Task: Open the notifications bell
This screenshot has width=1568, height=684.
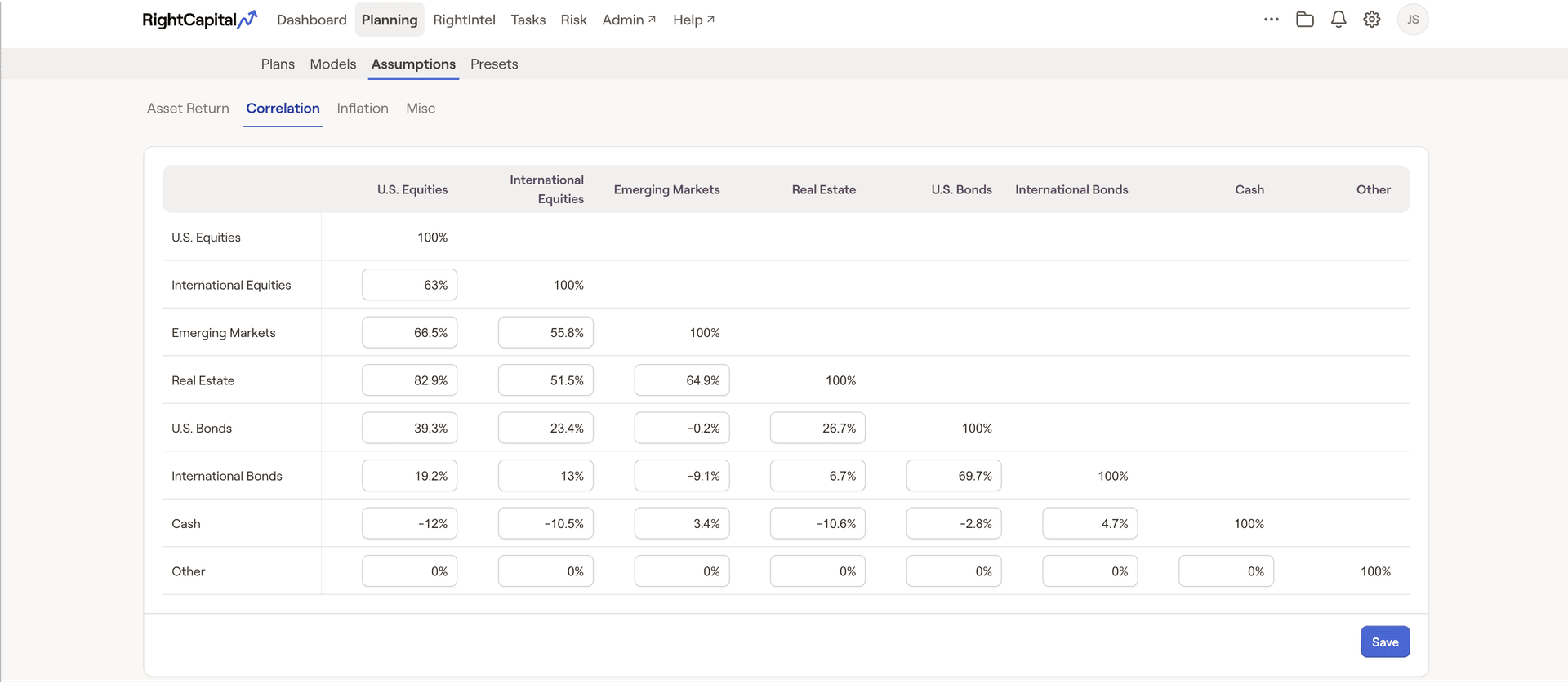Action: click(1339, 20)
